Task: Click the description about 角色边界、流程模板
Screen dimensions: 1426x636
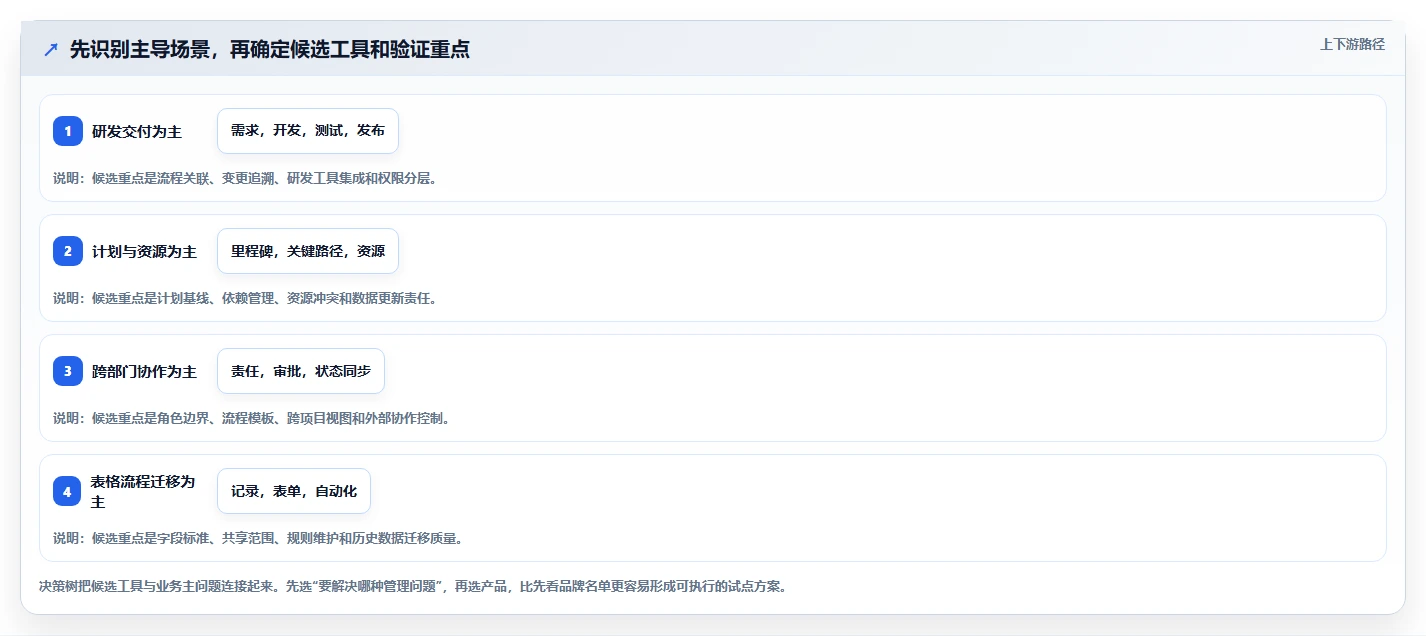Action: [x=252, y=418]
